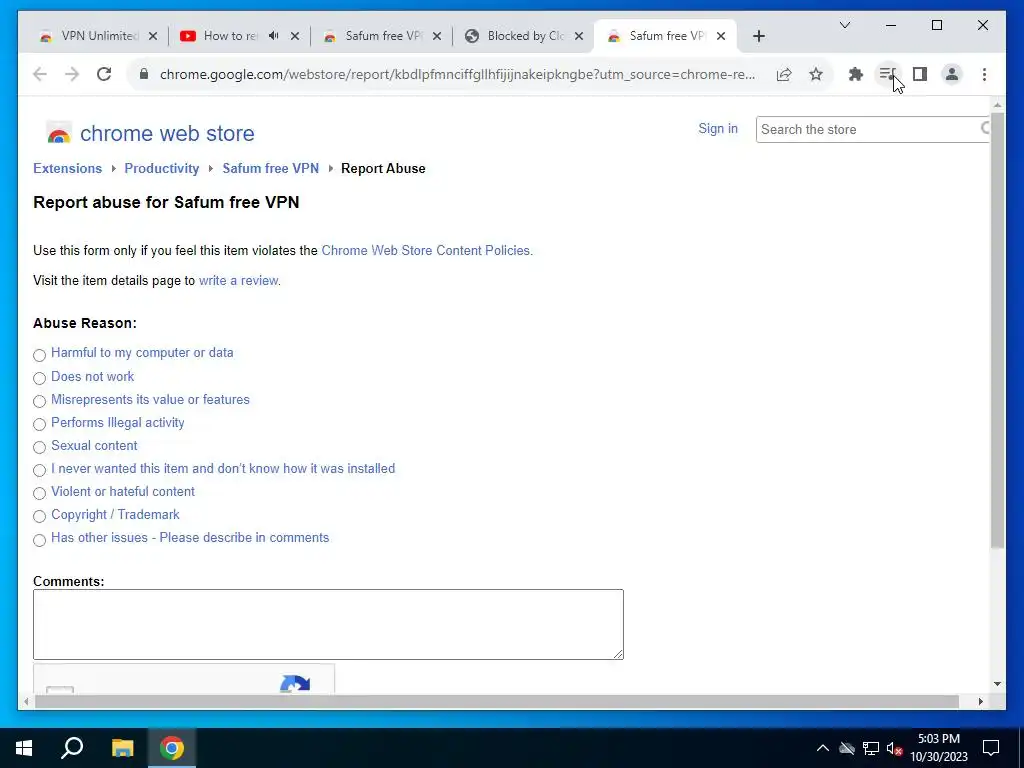This screenshot has width=1024, height=768.
Task: Choose the Sexual content reason
Action: [40, 447]
